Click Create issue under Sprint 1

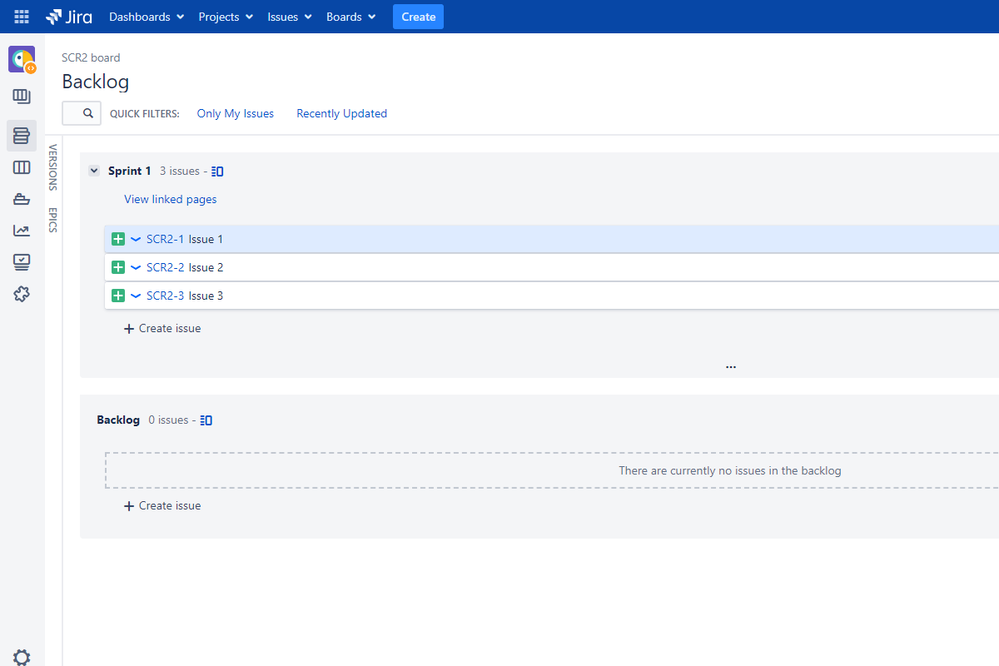[162, 328]
